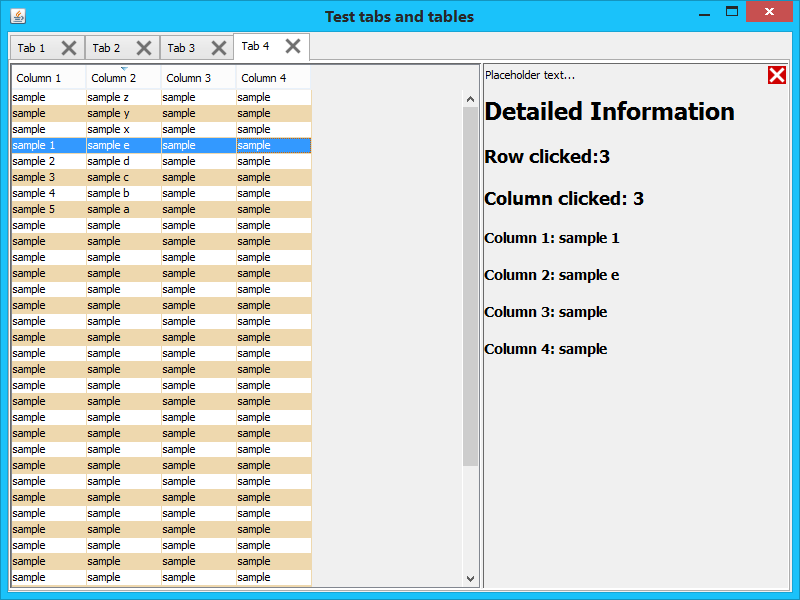This screenshot has height=600, width=800.
Task: Maximize the Test tabs and tables window
Action: (x=732, y=12)
